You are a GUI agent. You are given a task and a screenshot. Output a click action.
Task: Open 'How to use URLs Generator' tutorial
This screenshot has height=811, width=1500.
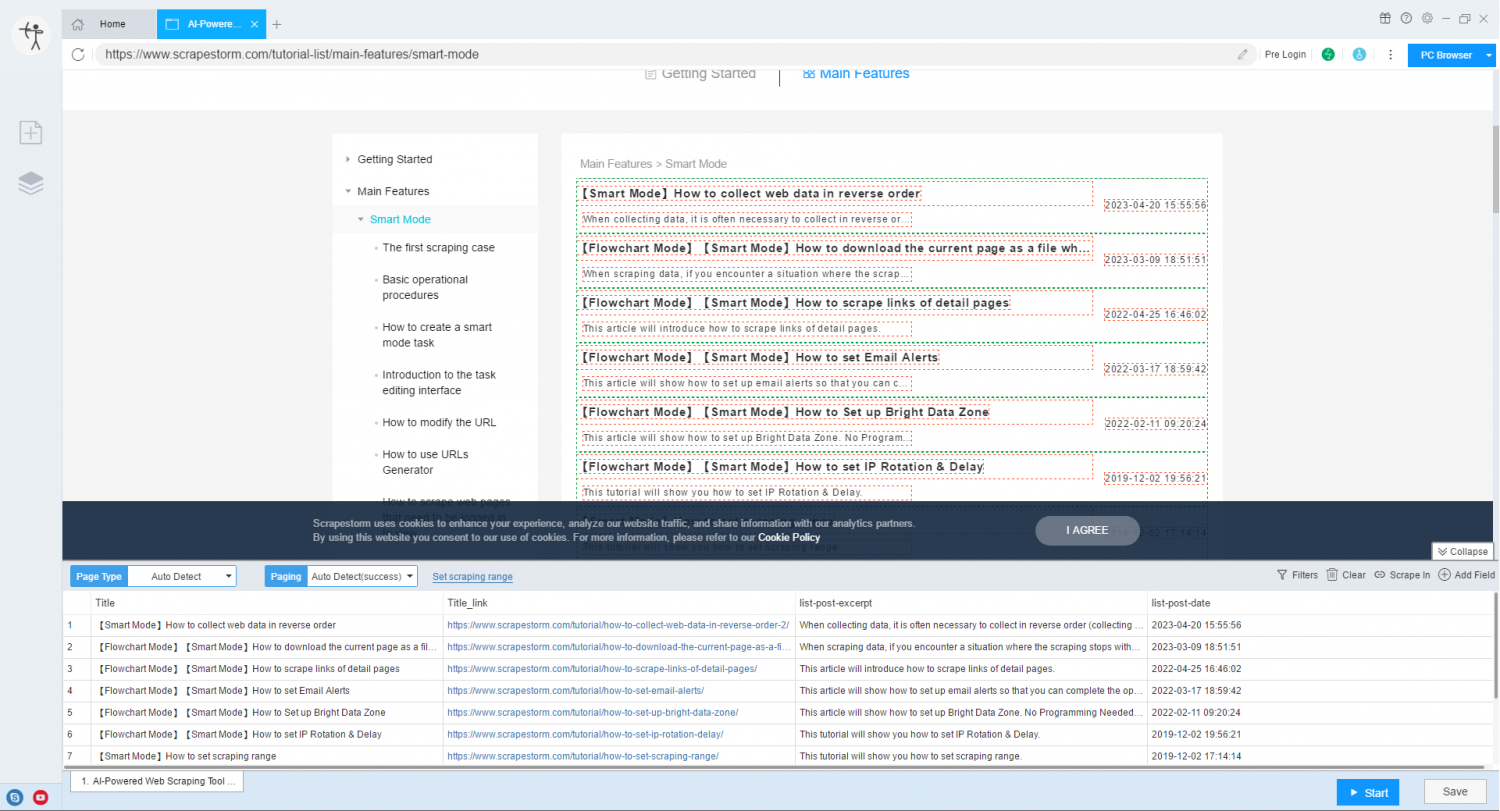(x=425, y=462)
